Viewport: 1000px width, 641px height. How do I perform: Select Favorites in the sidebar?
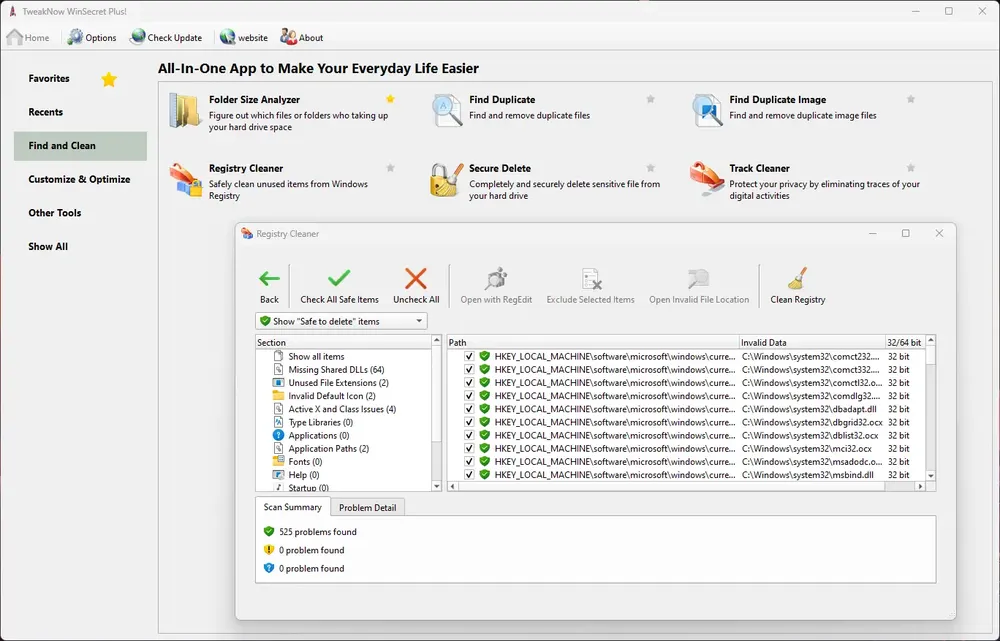click(80, 78)
